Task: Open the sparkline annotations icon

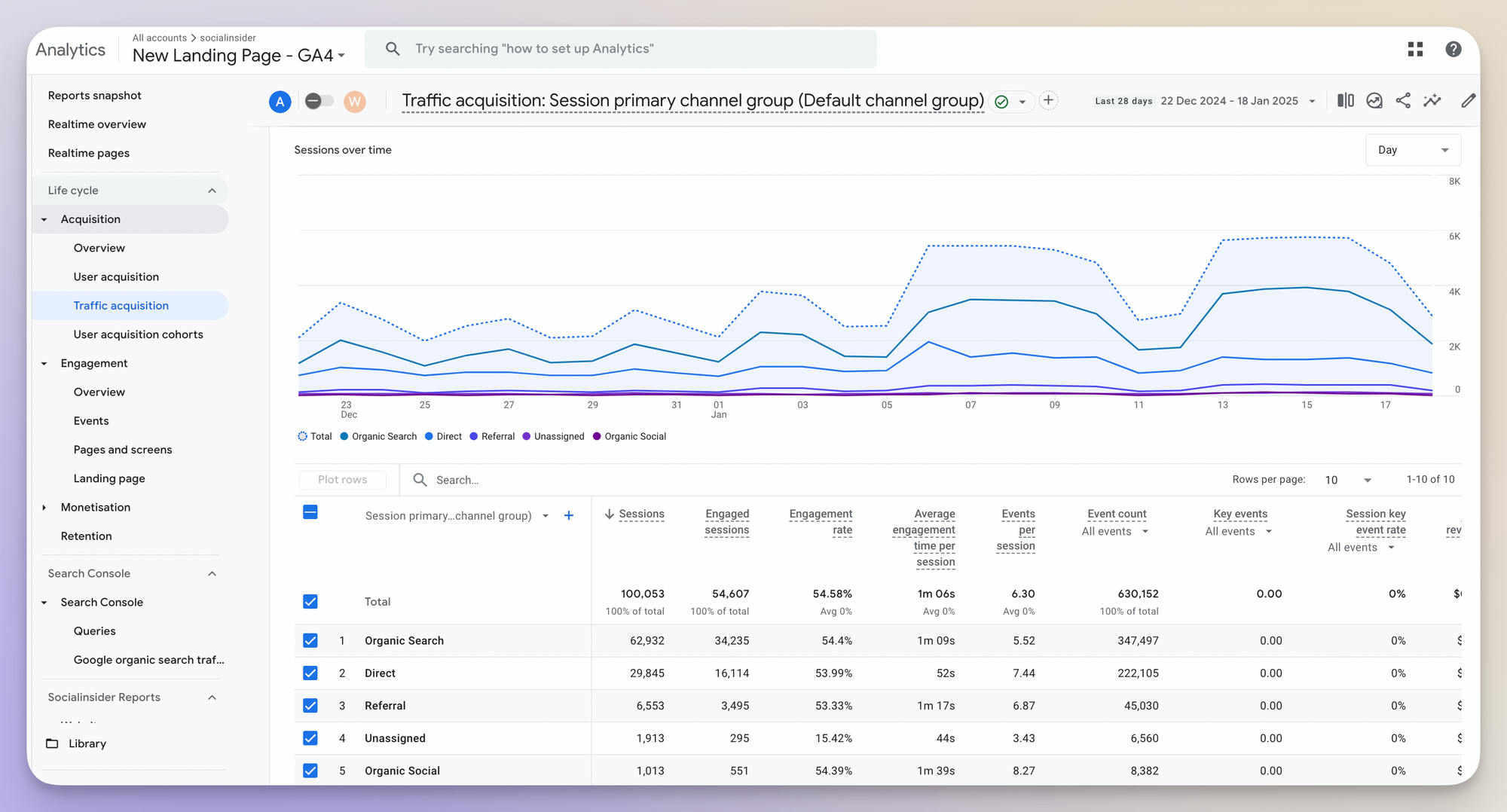Action: click(x=1432, y=101)
